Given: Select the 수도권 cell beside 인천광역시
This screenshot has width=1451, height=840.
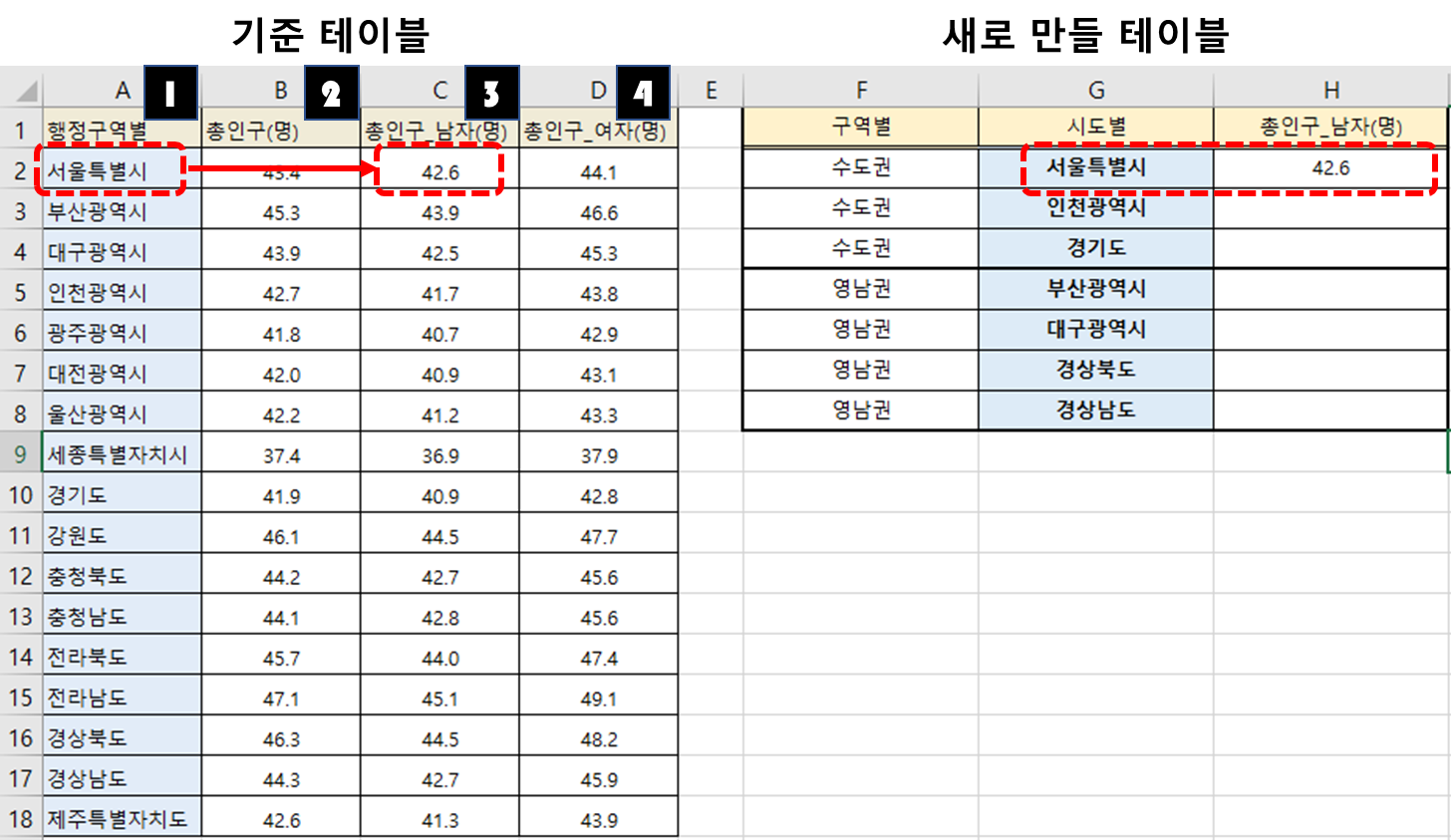Looking at the screenshot, I should (x=860, y=209).
